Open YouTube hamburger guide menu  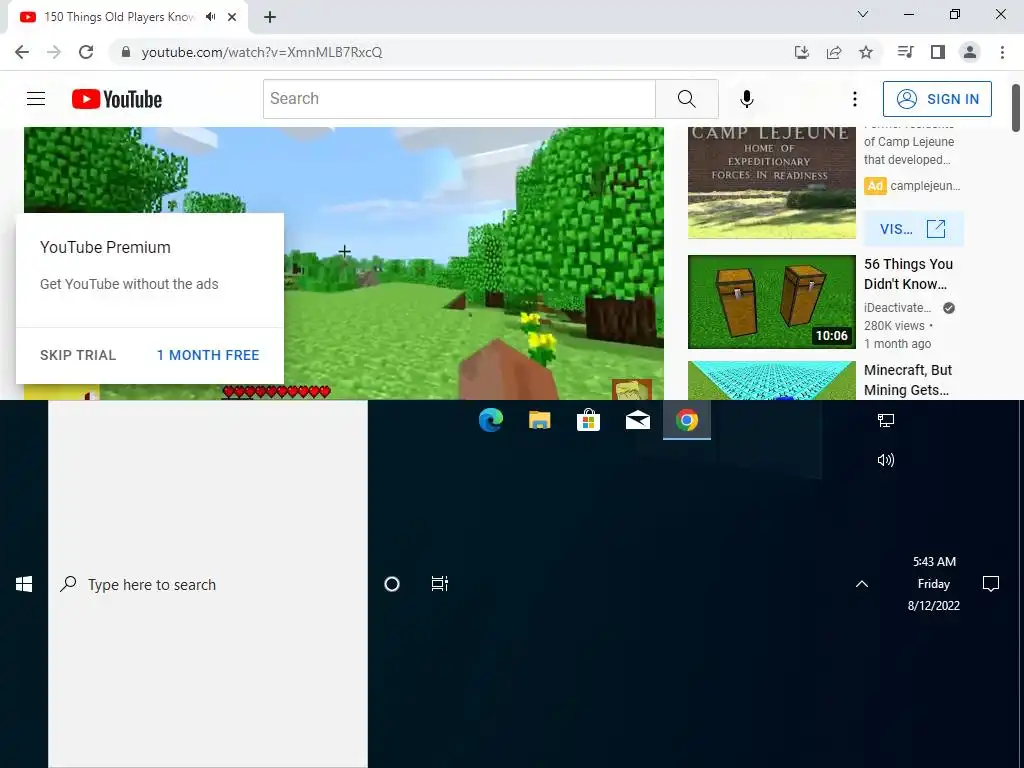36,99
